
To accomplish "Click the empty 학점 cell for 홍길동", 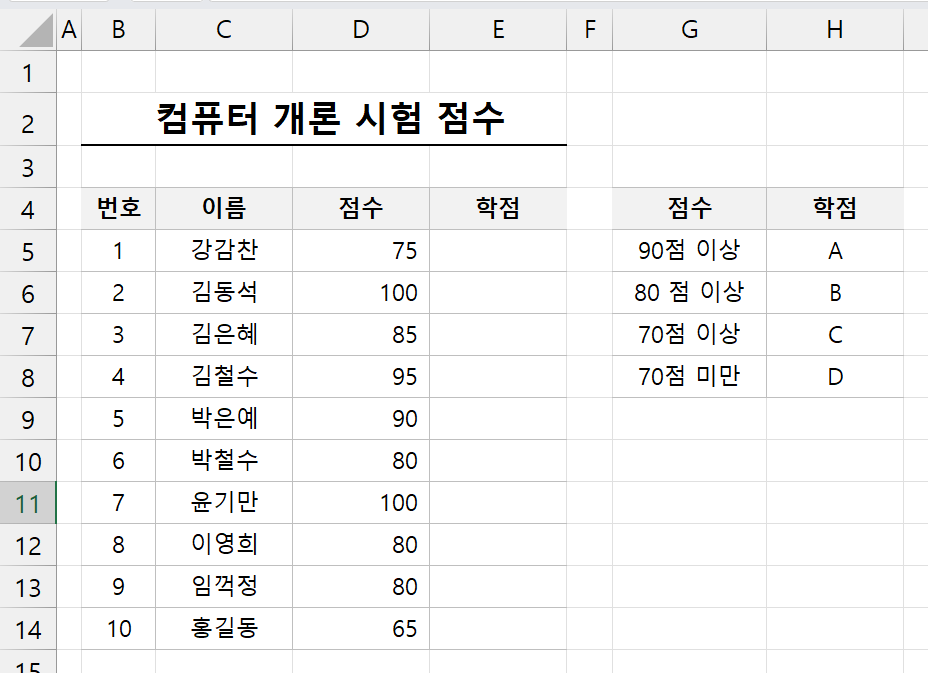I will [498, 629].
